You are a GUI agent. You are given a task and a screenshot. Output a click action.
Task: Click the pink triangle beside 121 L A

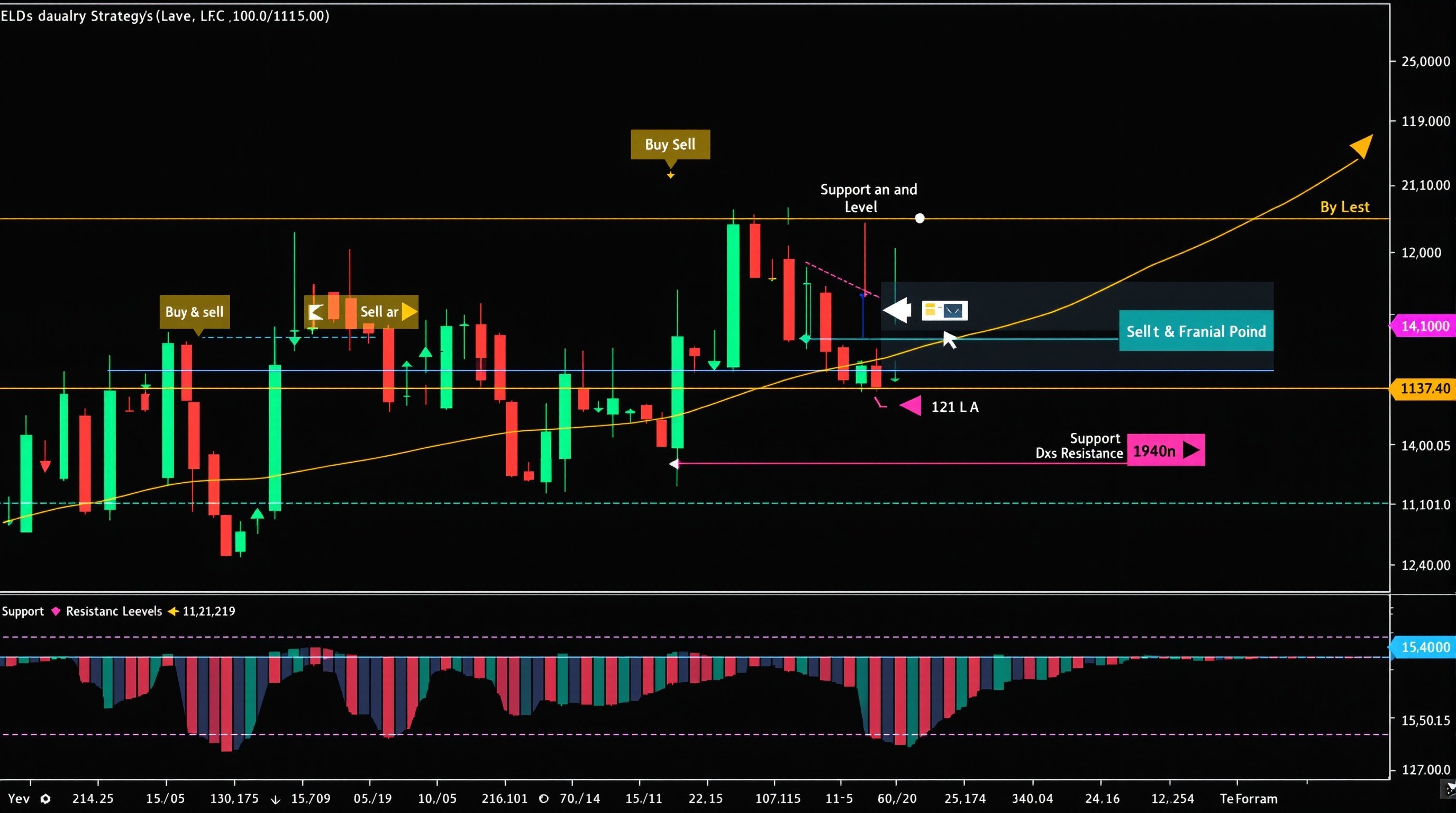(x=911, y=406)
